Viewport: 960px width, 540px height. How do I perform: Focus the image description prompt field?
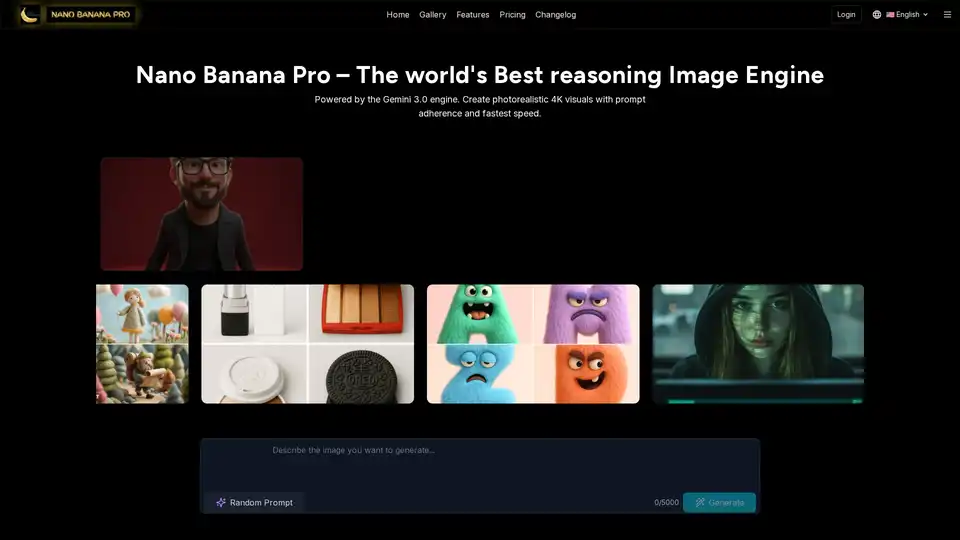(x=480, y=464)
